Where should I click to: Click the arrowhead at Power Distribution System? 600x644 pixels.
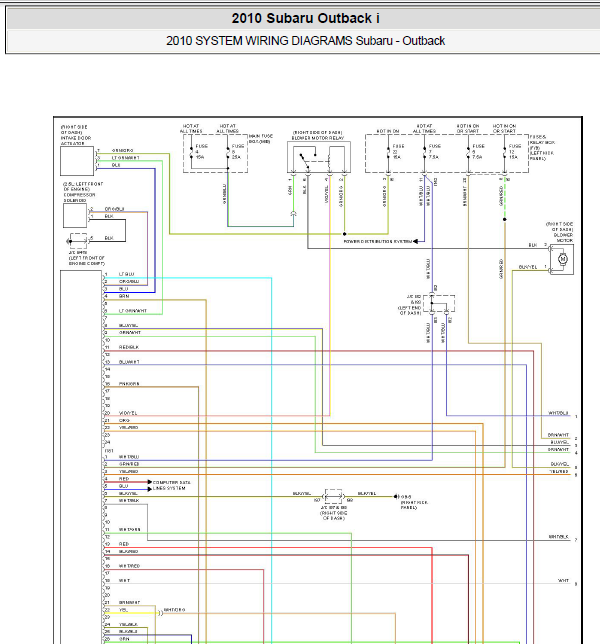416,242
